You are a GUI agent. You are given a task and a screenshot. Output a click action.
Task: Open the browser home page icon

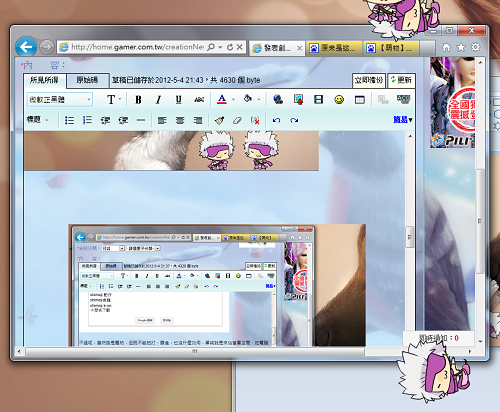(x=446, y=48)
